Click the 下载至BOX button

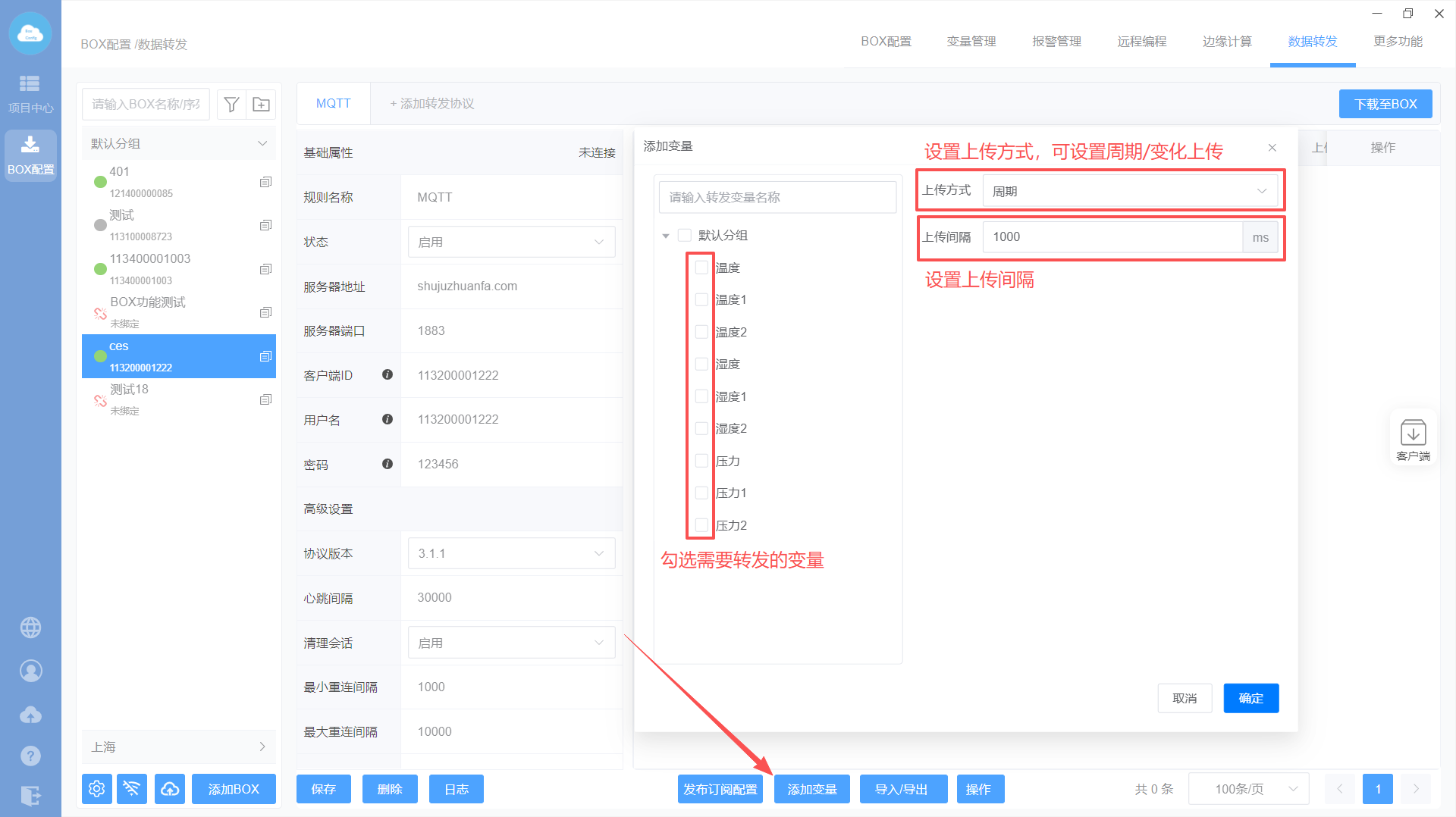pyautogui.click(x=1385, y=104)
